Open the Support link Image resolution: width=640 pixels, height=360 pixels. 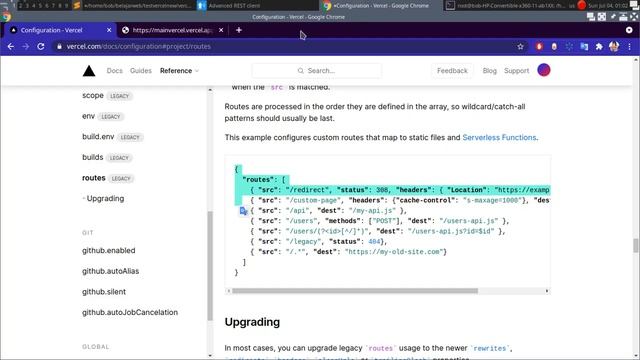pos(516,71)
